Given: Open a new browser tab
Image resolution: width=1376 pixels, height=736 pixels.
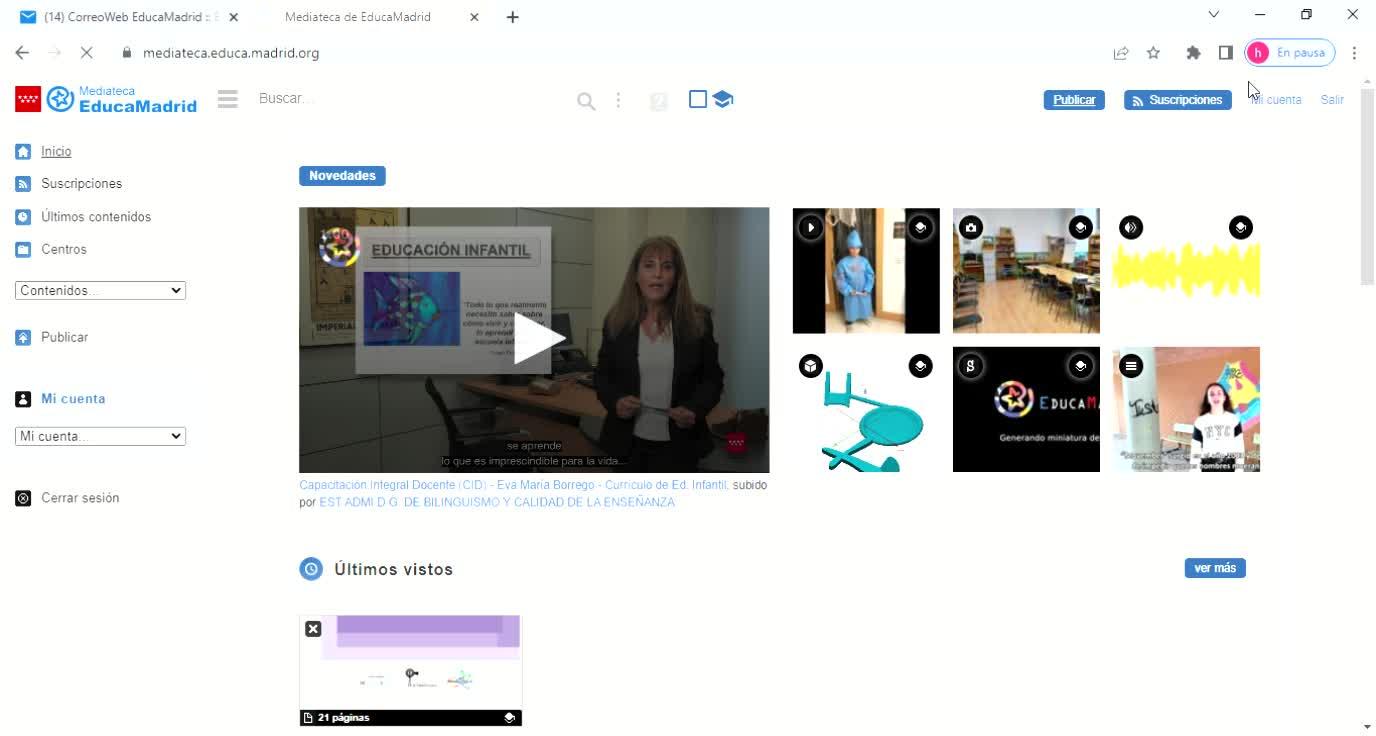Looking at the screenshot, I should pyautogui.click(x=512, y=17).
